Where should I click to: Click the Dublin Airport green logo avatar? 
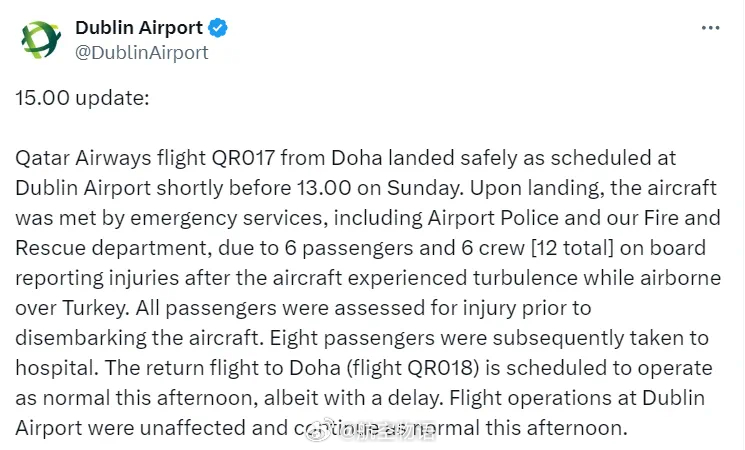click(41, 39)
